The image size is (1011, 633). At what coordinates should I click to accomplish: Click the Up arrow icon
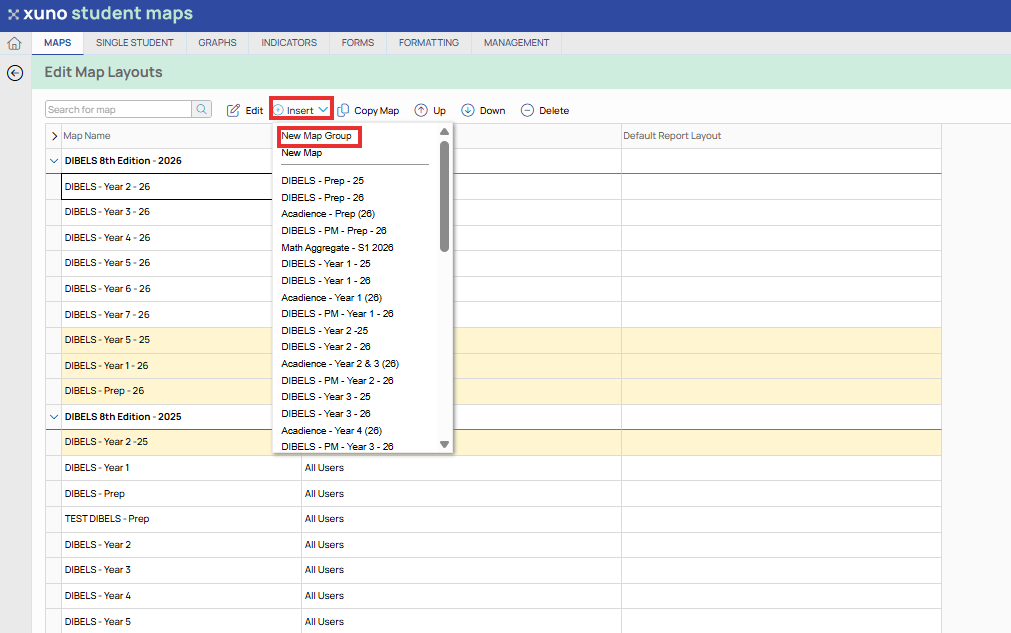[x=421, y=110]
